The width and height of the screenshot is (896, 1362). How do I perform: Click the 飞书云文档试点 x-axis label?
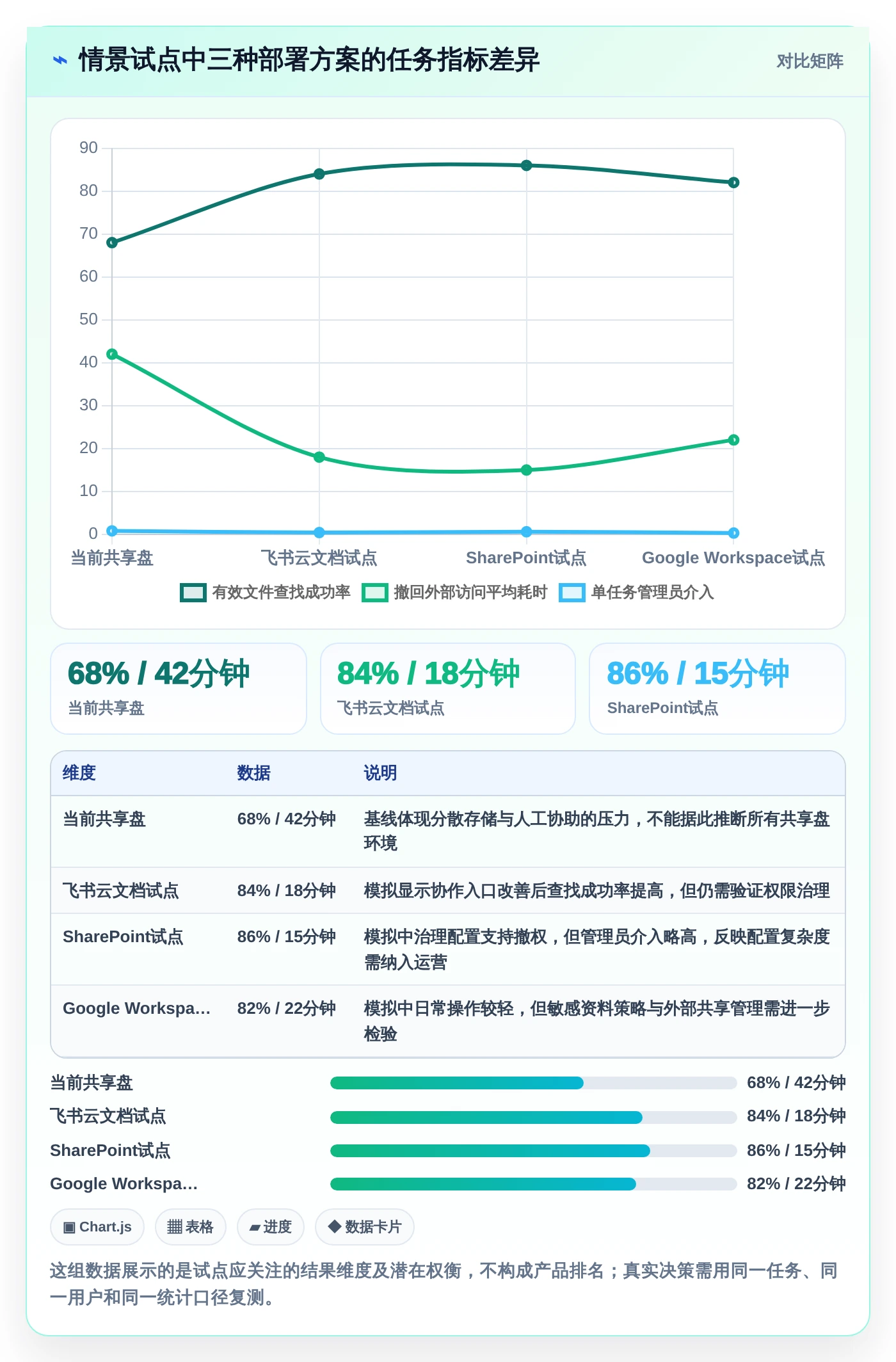pos(319,558)
